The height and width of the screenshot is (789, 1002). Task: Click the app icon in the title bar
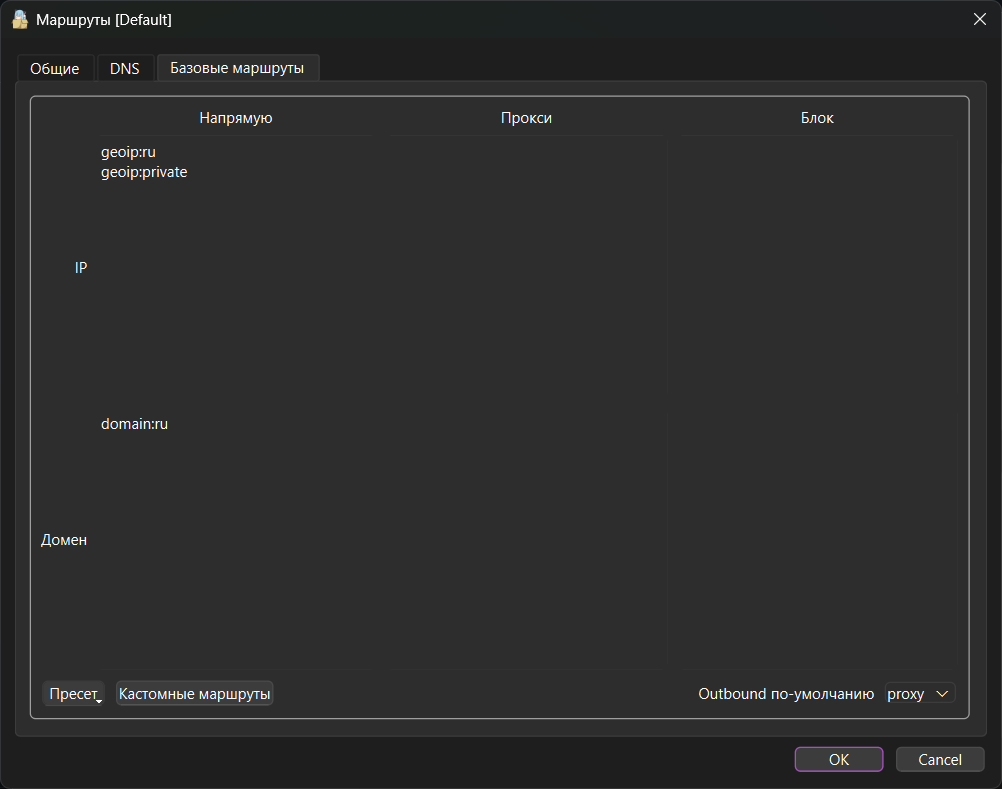(x=20, y=19)
